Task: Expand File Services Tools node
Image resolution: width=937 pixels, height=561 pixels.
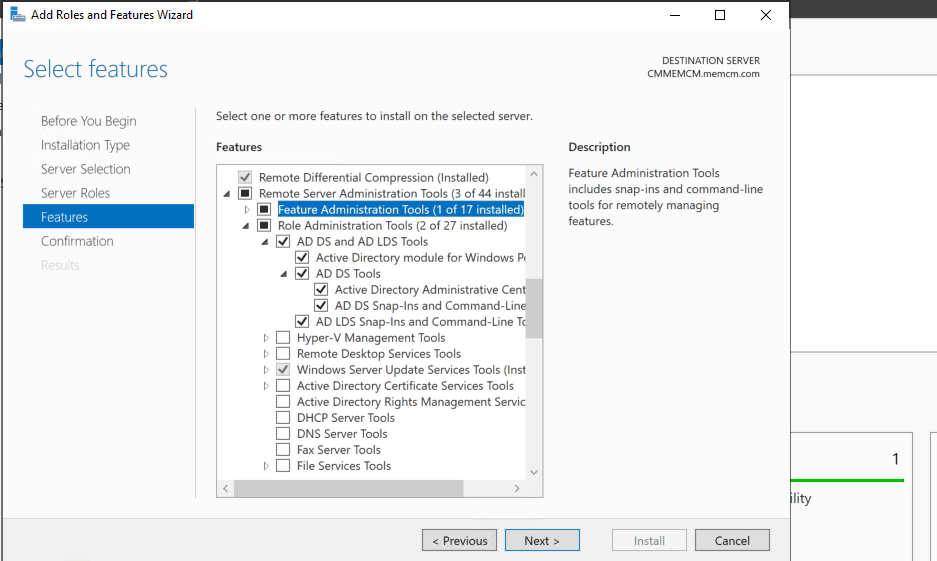Action: tap(265, 466)
